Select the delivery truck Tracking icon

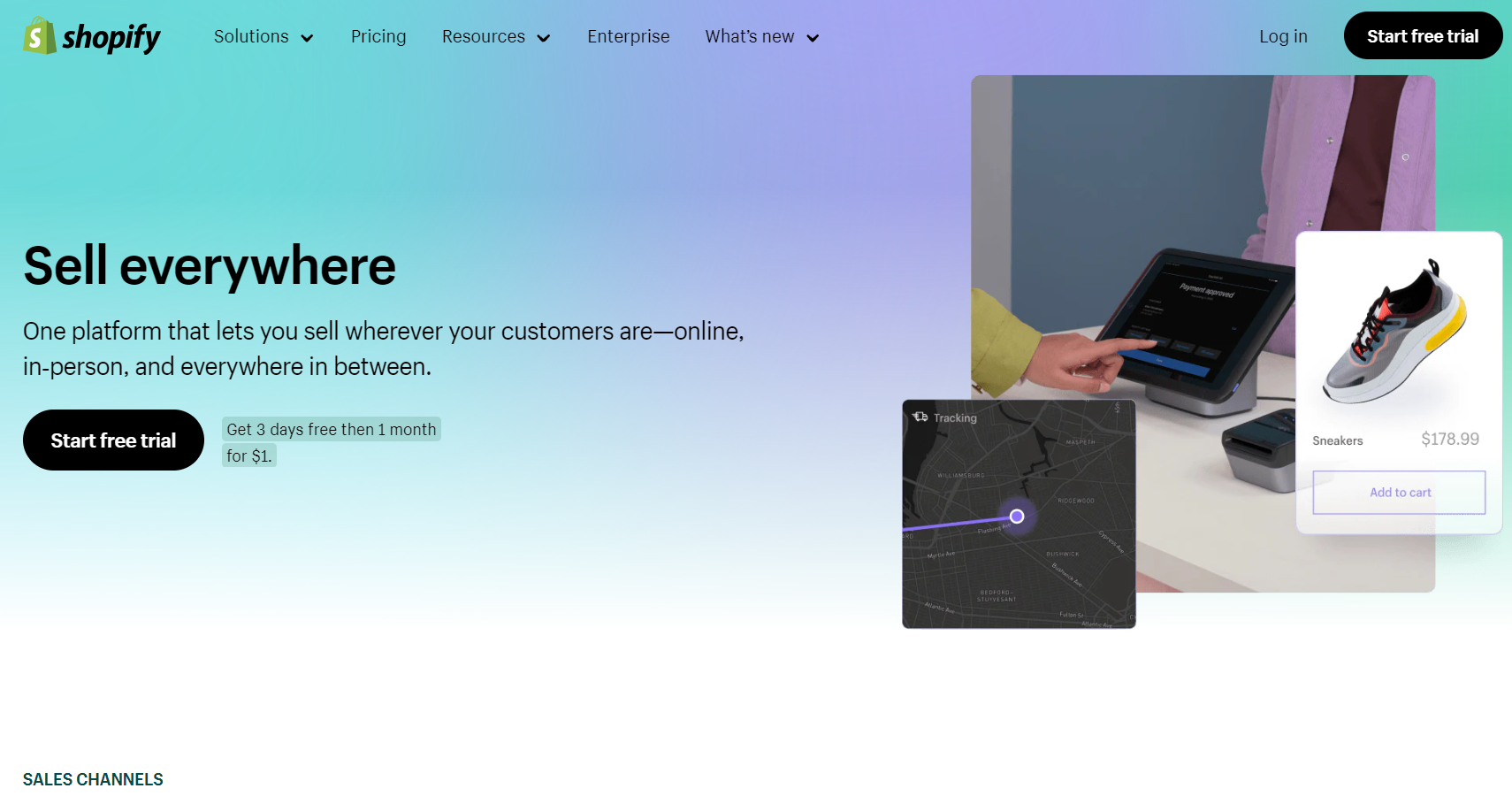pos(920,417)
